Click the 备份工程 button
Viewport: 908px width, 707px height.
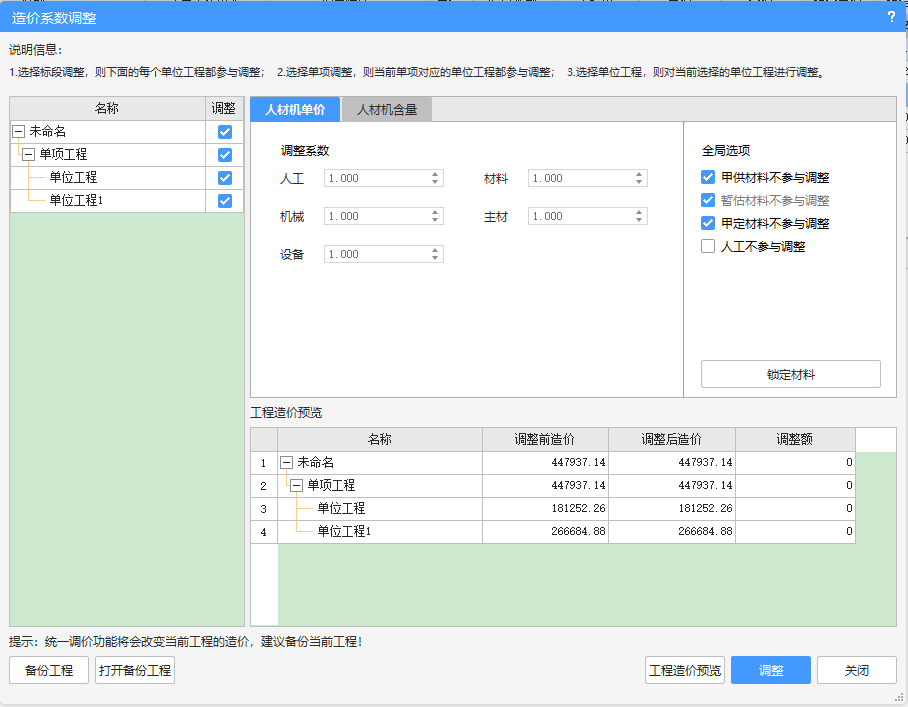coord(49,670)
